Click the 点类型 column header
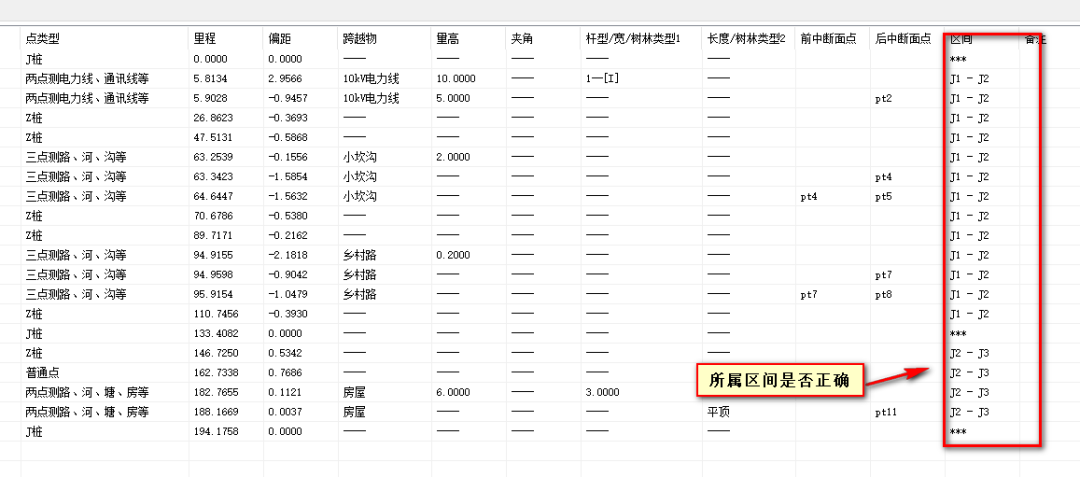The image size is (1080, 477). coord(43,39)
